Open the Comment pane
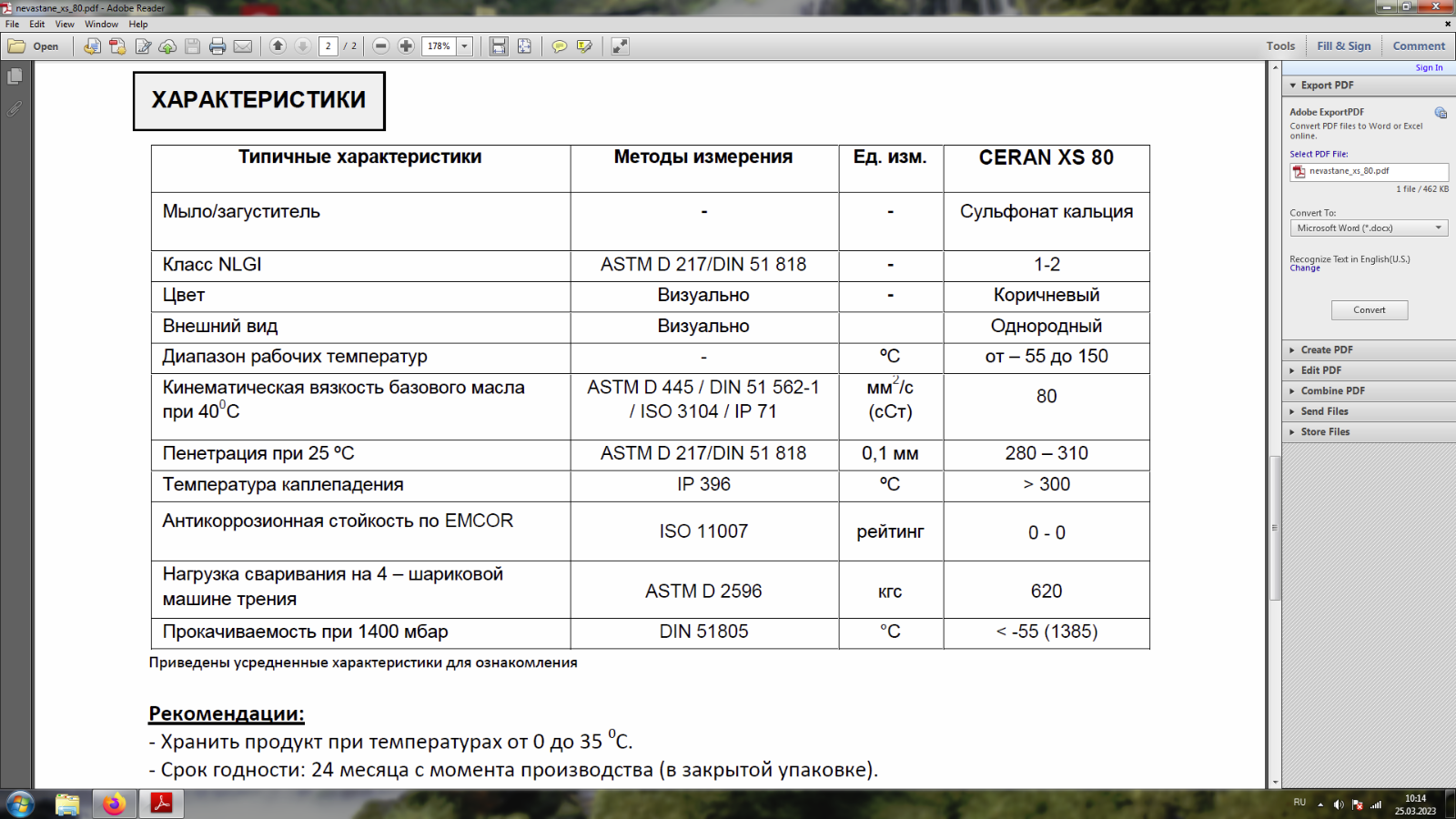 (x=1419, y=46)
